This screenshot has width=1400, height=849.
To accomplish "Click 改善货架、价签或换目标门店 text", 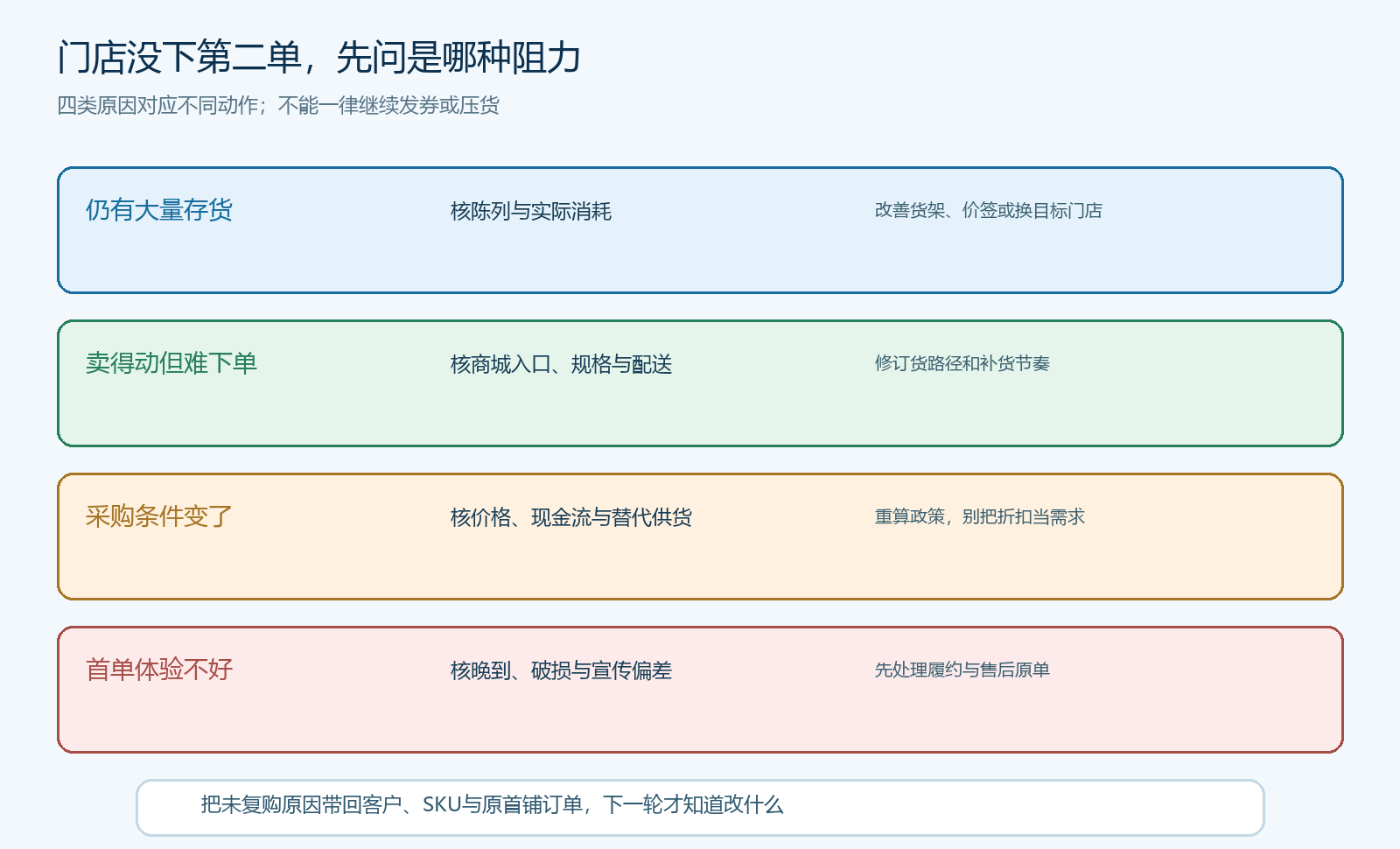I will pos(989,210).
